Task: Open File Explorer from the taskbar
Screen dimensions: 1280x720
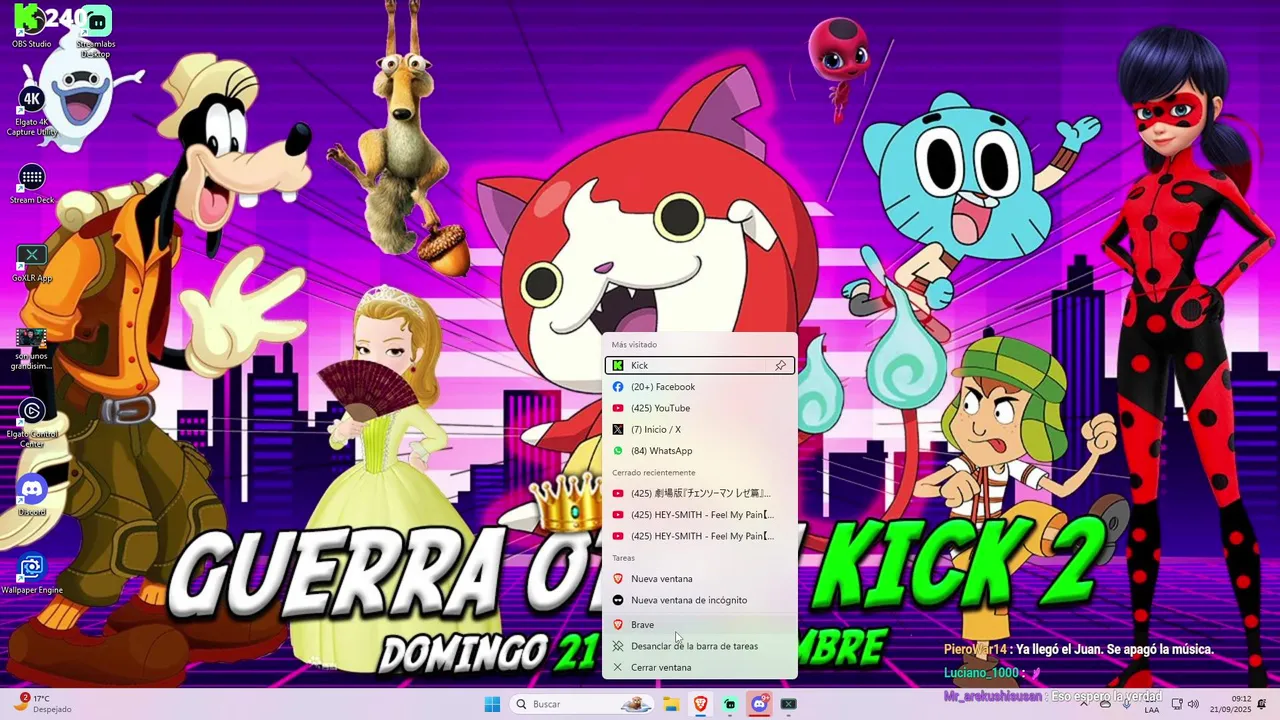Action: pyautogui.click(x=671, y=704)
